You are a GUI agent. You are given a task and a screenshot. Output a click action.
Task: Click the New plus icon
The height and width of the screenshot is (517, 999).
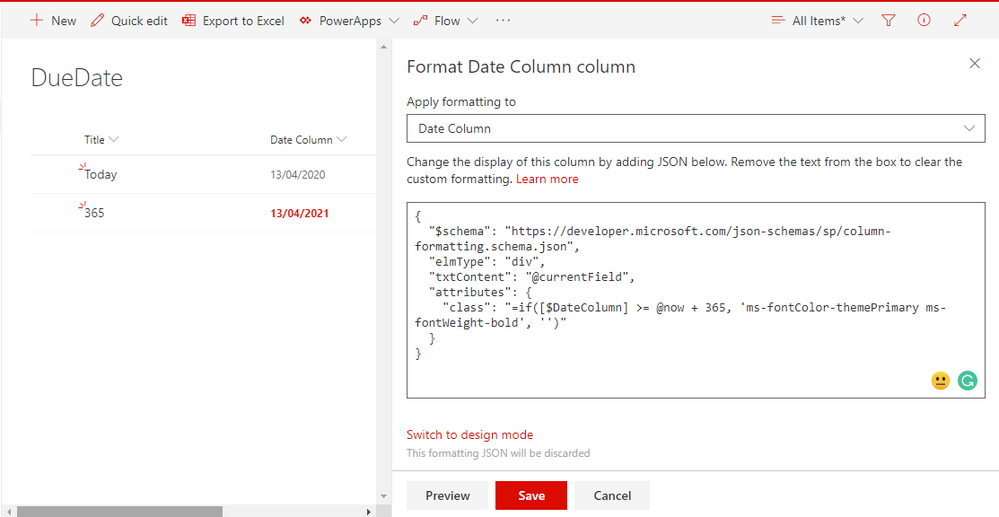37,20
